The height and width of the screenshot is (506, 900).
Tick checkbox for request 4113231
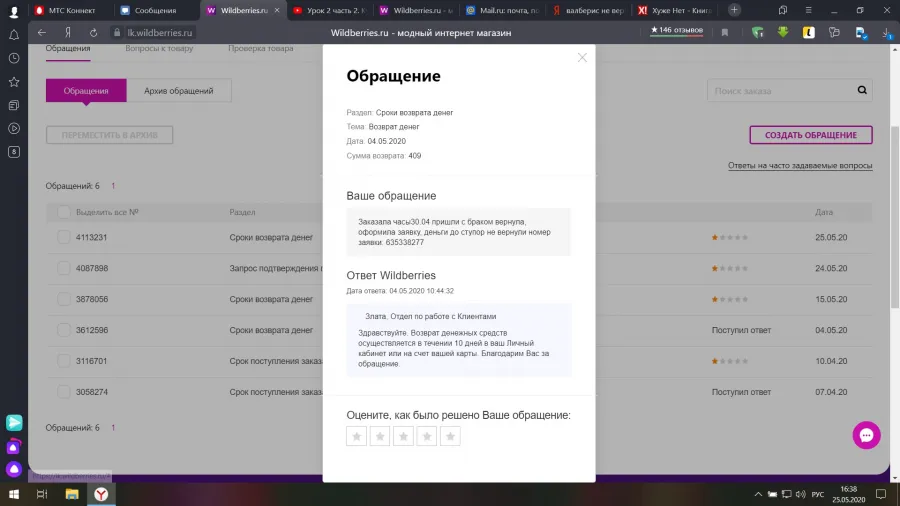(64, 237)
